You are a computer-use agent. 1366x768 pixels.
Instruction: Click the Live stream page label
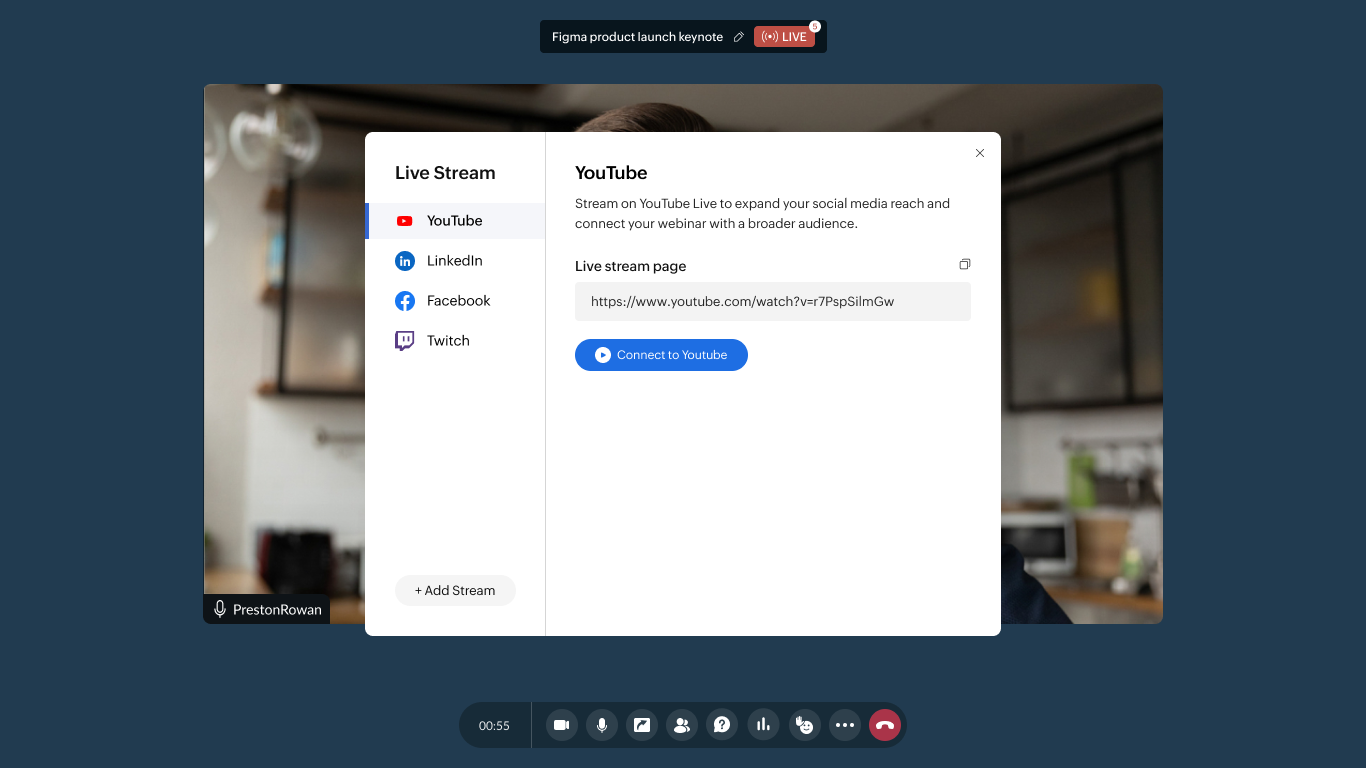pyautogui.click(x=630, y=266)
